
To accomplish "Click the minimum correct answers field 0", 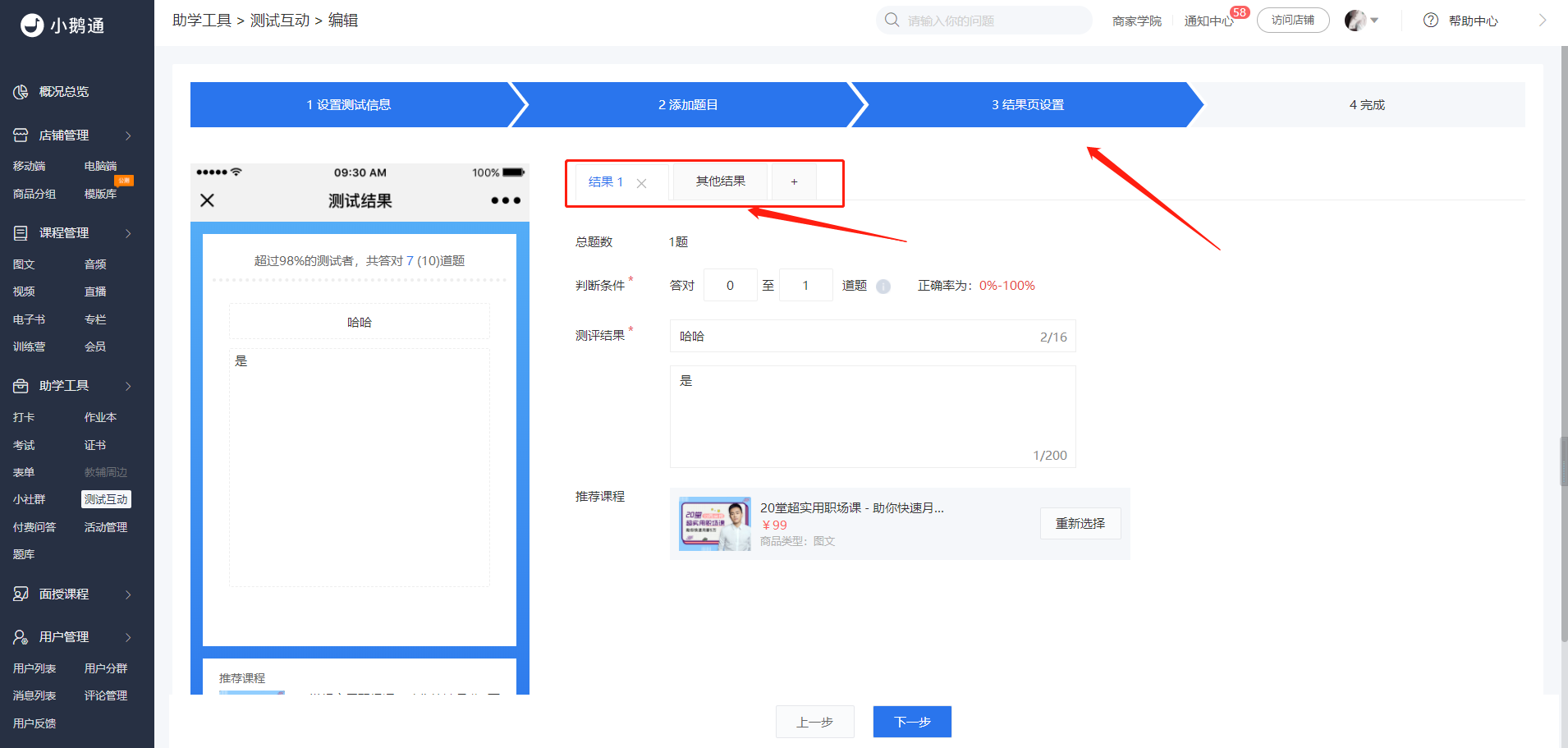I will [x=730, y=285].
